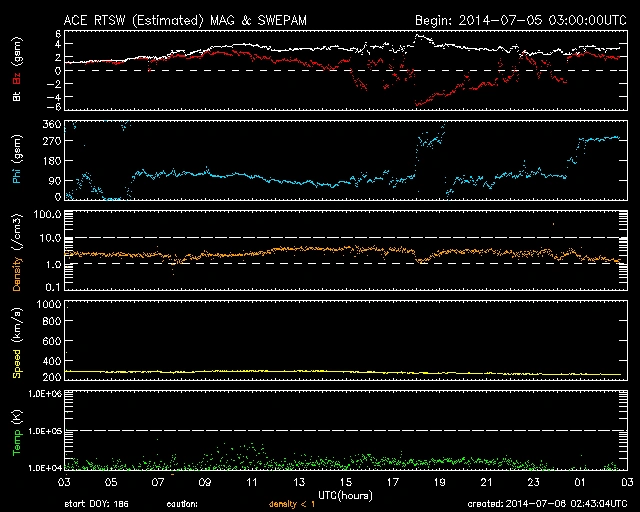Click the 1000 tick label on Speed axis
Viewport: 640px width, 512px height.
[49, 304]
